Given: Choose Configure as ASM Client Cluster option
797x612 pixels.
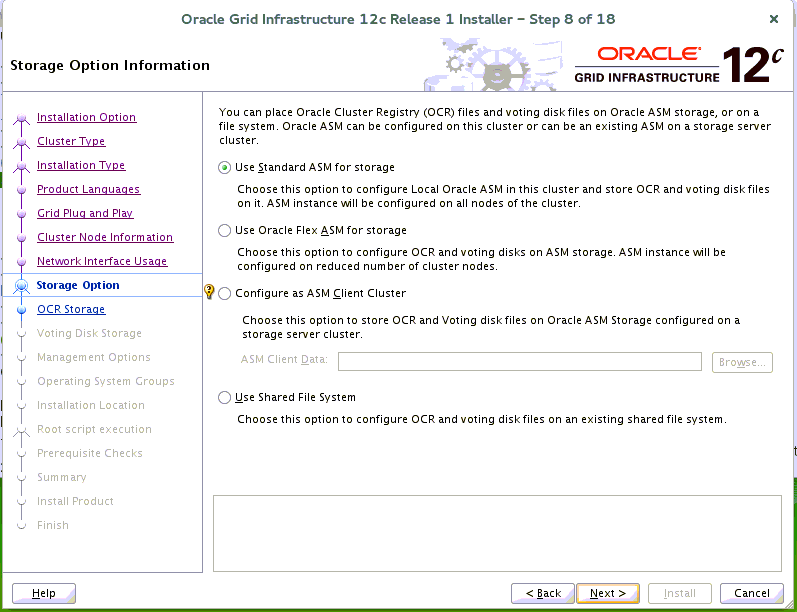Looking at the screenshot, I should point(224,293).
